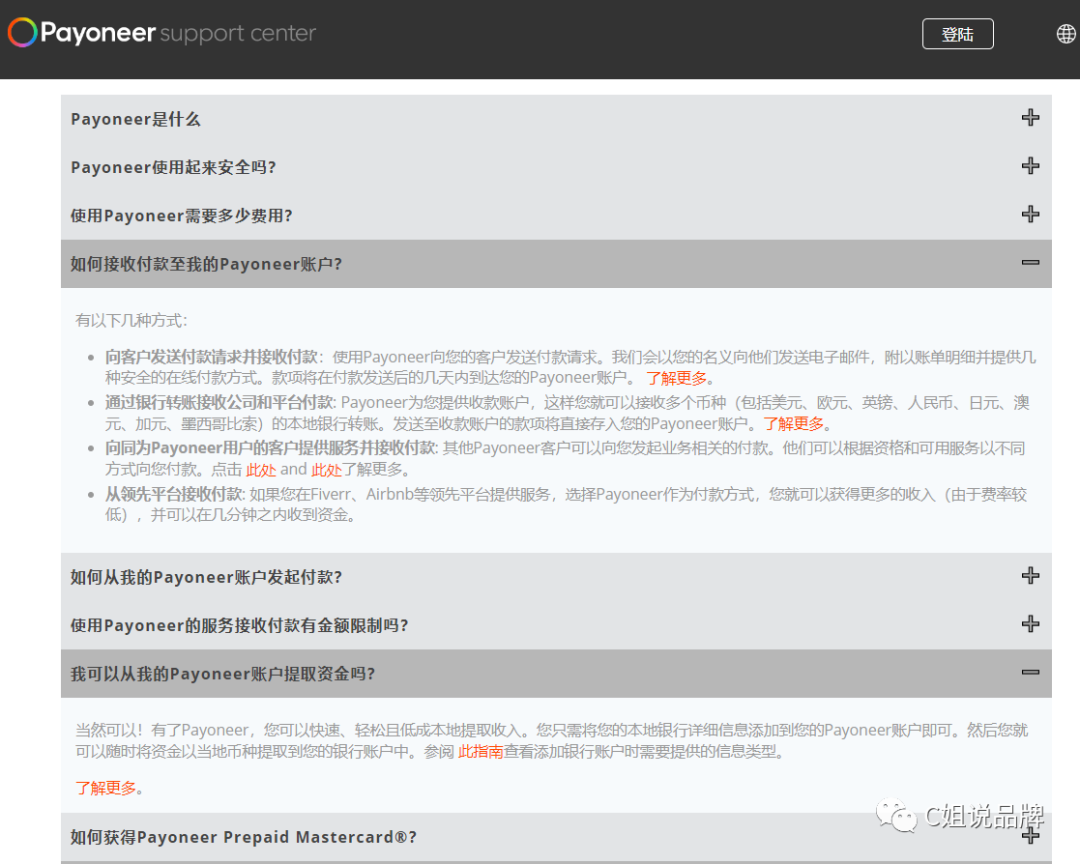This screenshot has height=864, width=1080.
Task: Open the 使用Payoneer需要多少费用 question title
Action: pyautogui.click(x=182, y=216)
